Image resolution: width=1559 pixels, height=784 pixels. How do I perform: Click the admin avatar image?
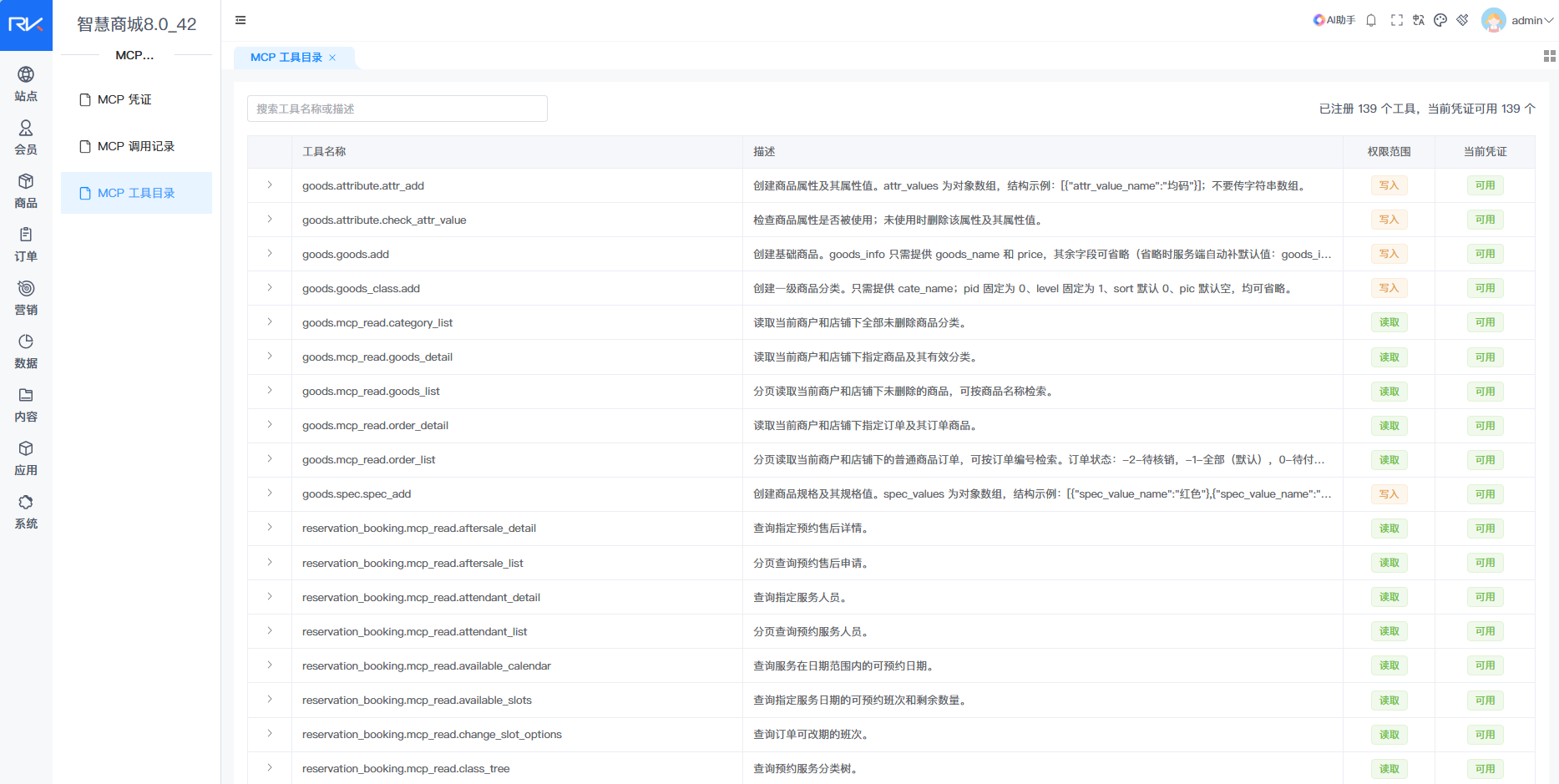(1493, 20)
